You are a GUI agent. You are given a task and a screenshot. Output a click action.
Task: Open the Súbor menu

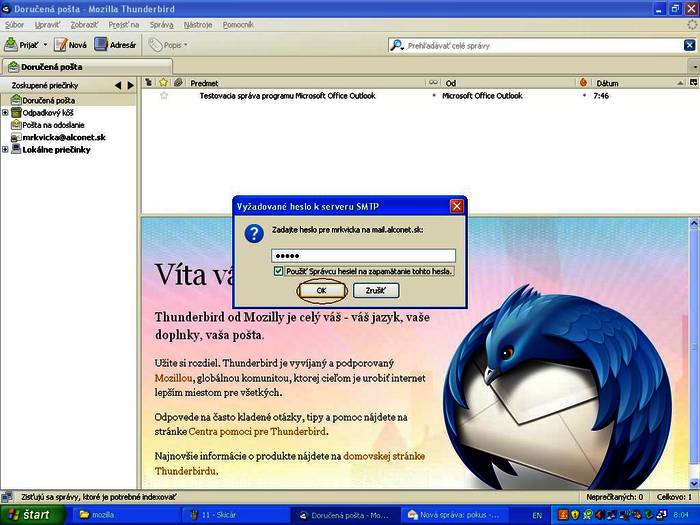coord(14,25)
